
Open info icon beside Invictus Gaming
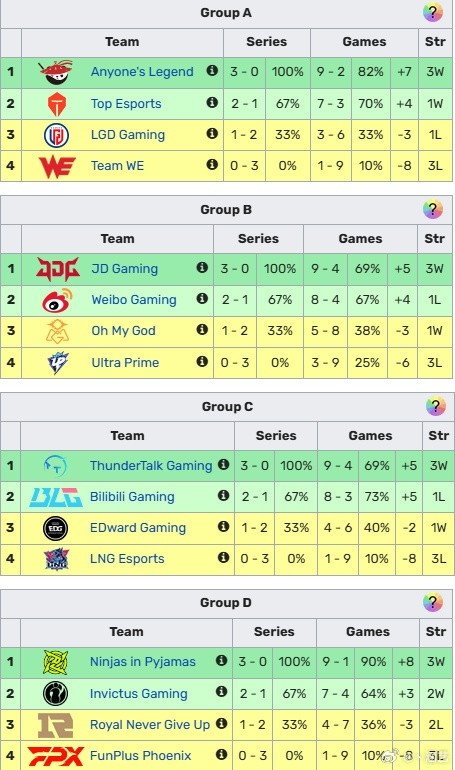[x=221, y=692]
